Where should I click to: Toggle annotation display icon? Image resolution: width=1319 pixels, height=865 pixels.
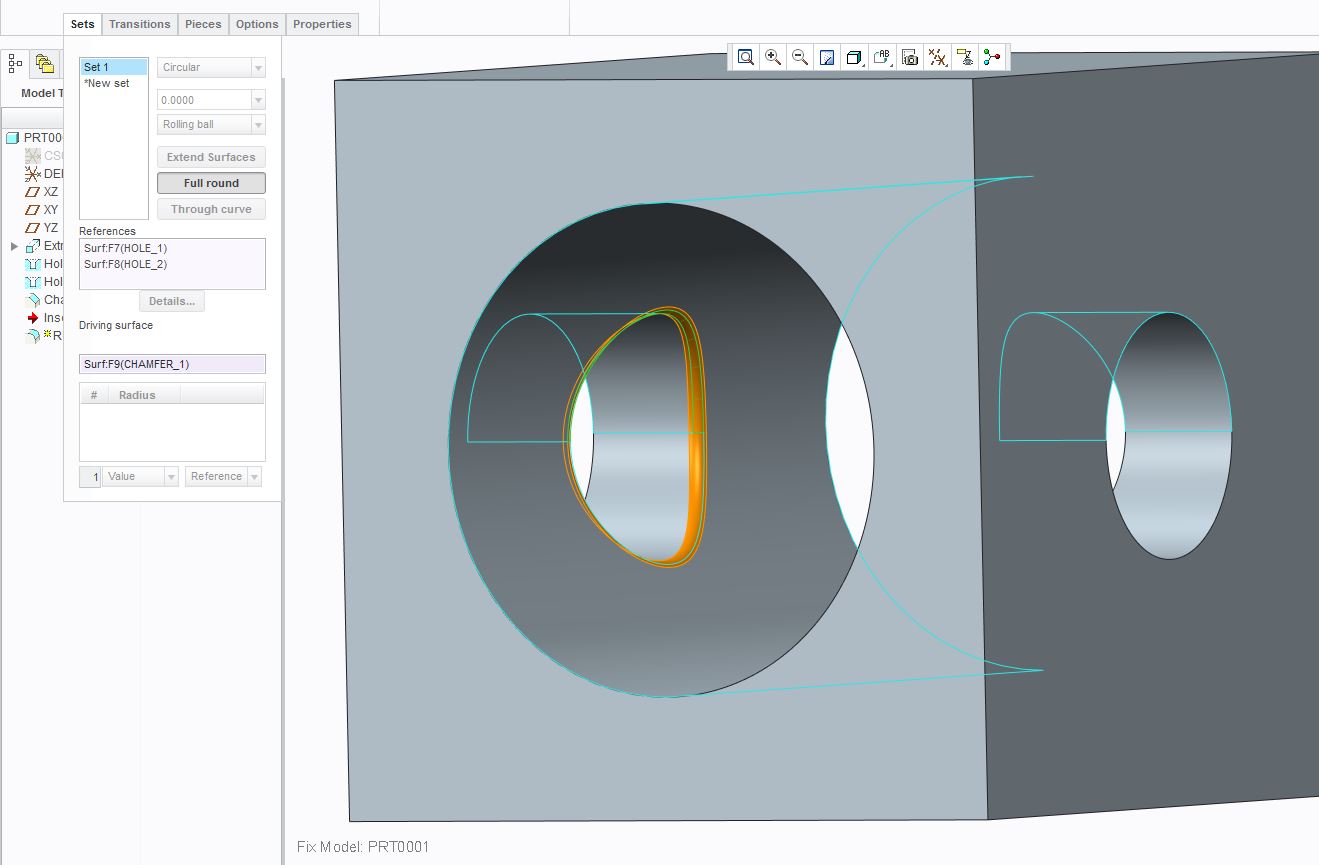pos(964,57)
